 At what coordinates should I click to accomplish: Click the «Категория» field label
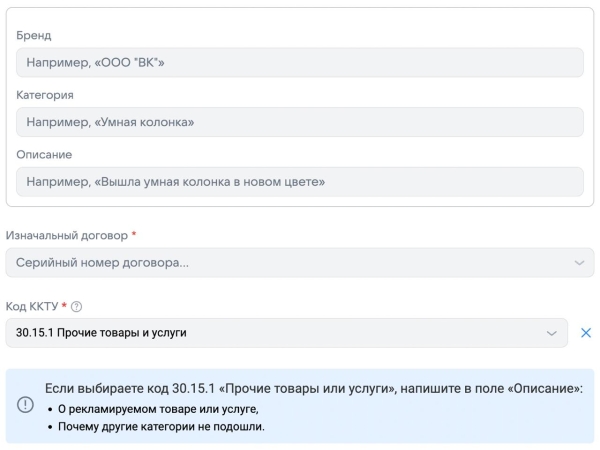(45, 95)
